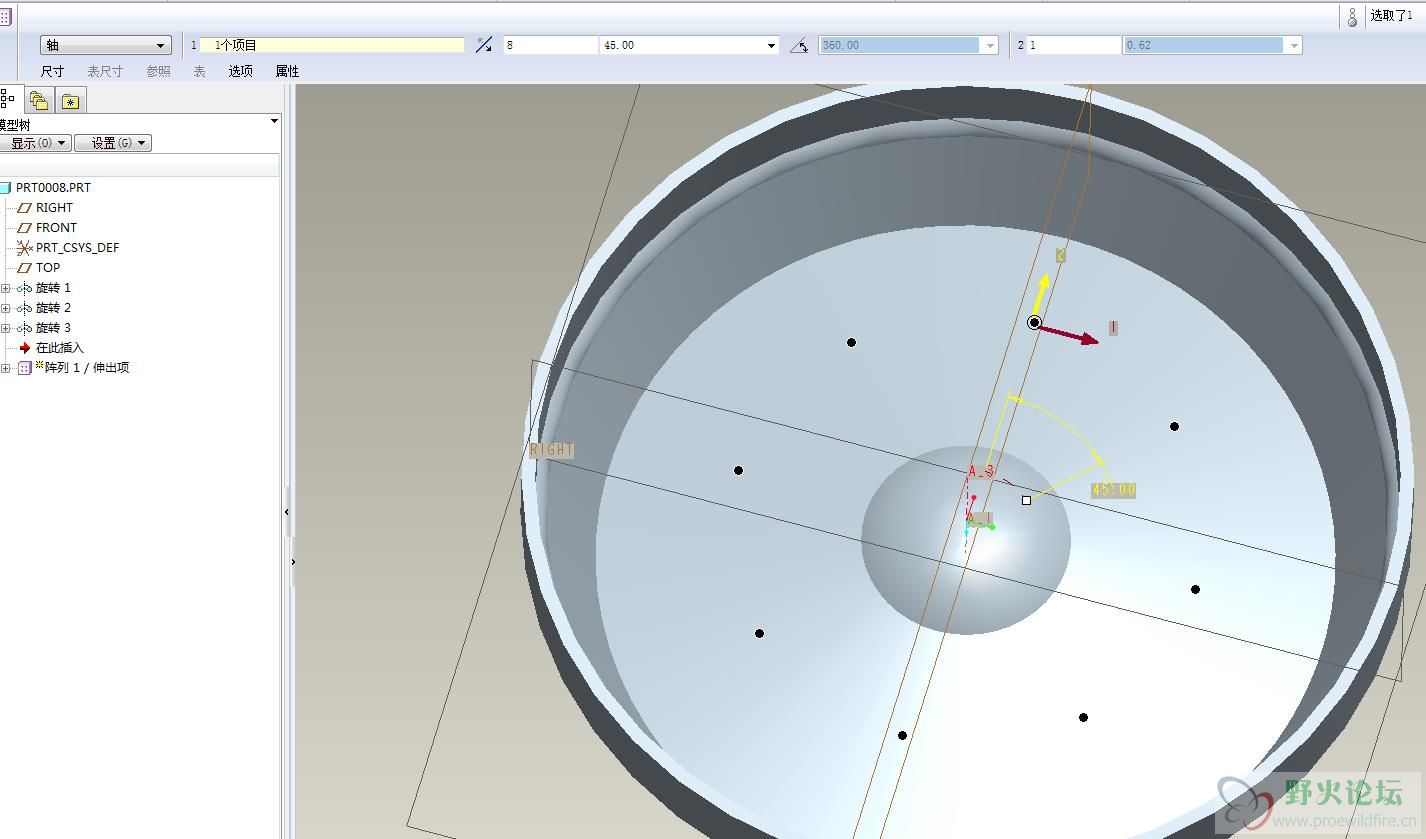
Task: Select PRT0008.PRT in the model tree
Action: pyautogui.click(x=53, y=187)
